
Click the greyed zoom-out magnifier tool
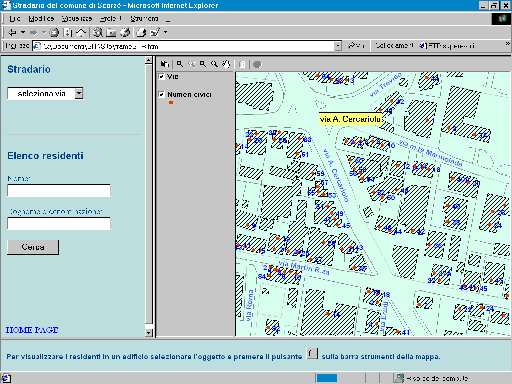(192, 64)
